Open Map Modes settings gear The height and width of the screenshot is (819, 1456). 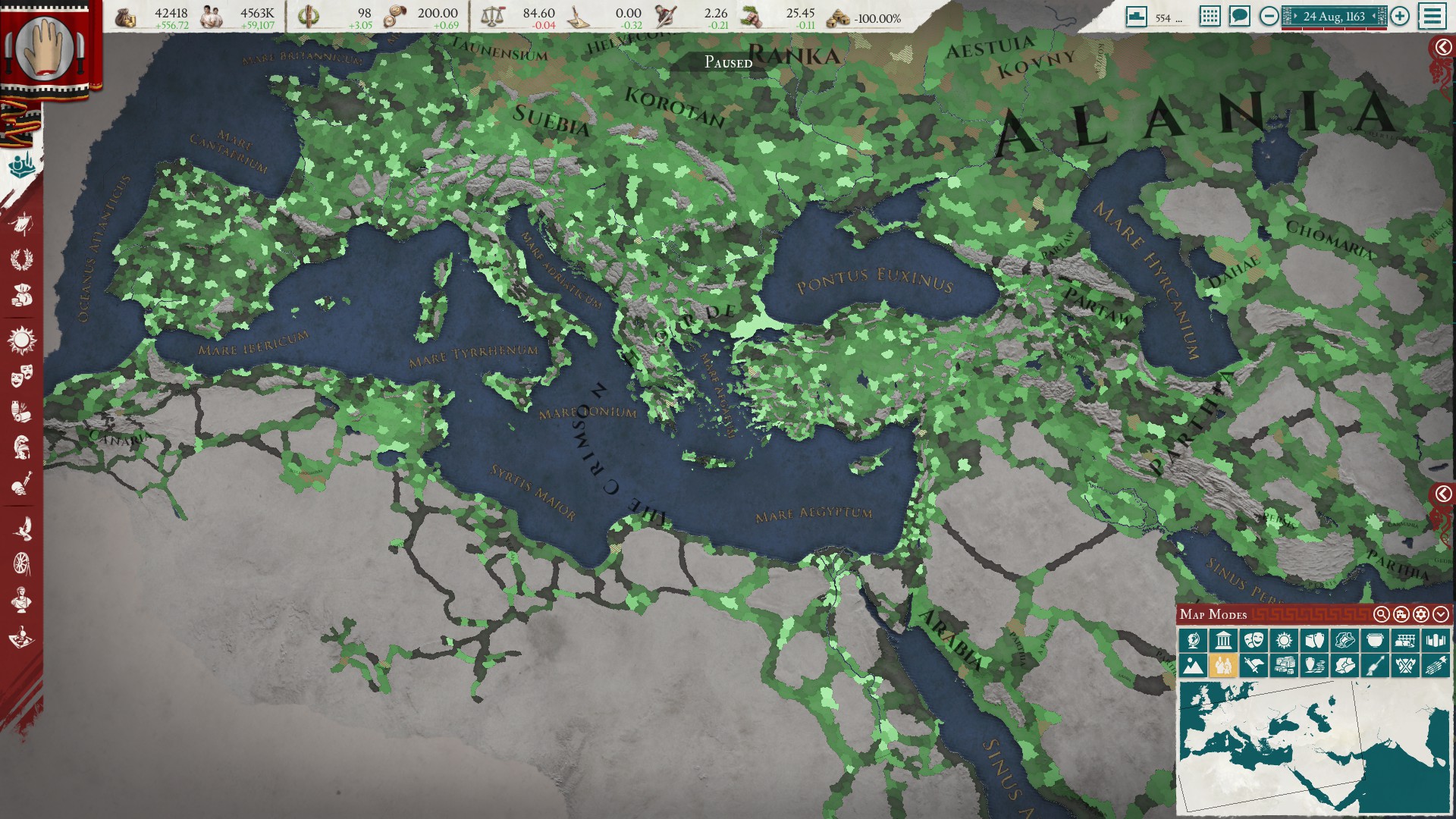point(1421,614)
